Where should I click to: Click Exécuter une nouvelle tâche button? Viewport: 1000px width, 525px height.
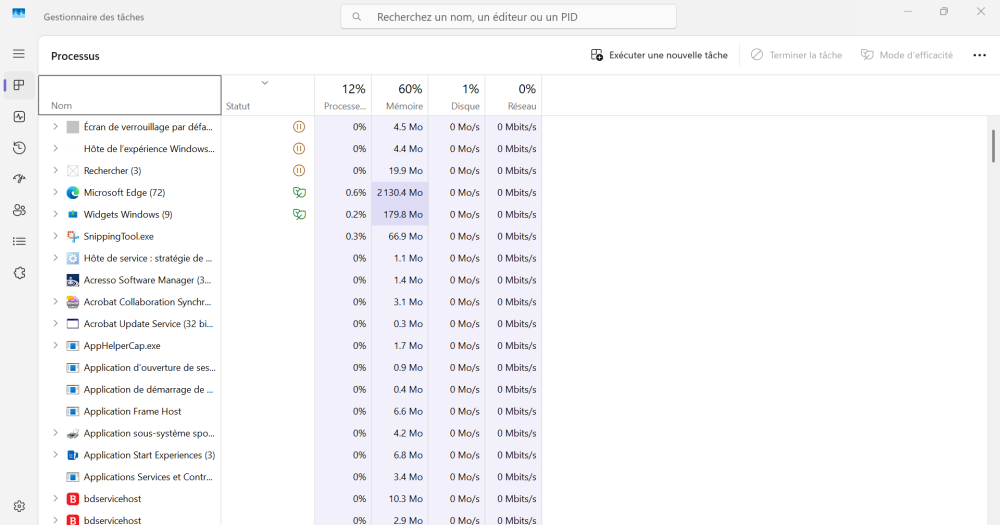coord(659,55)
